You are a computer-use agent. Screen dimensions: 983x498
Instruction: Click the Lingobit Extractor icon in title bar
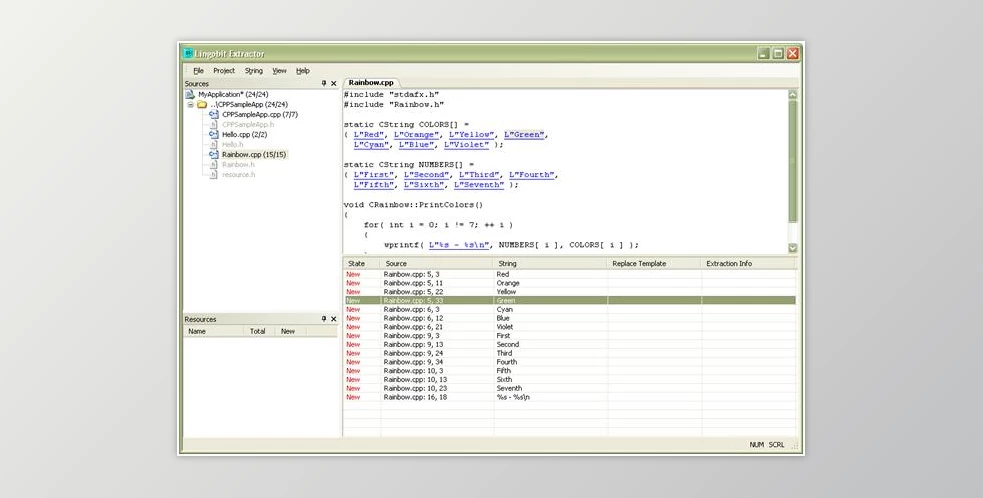188,53
